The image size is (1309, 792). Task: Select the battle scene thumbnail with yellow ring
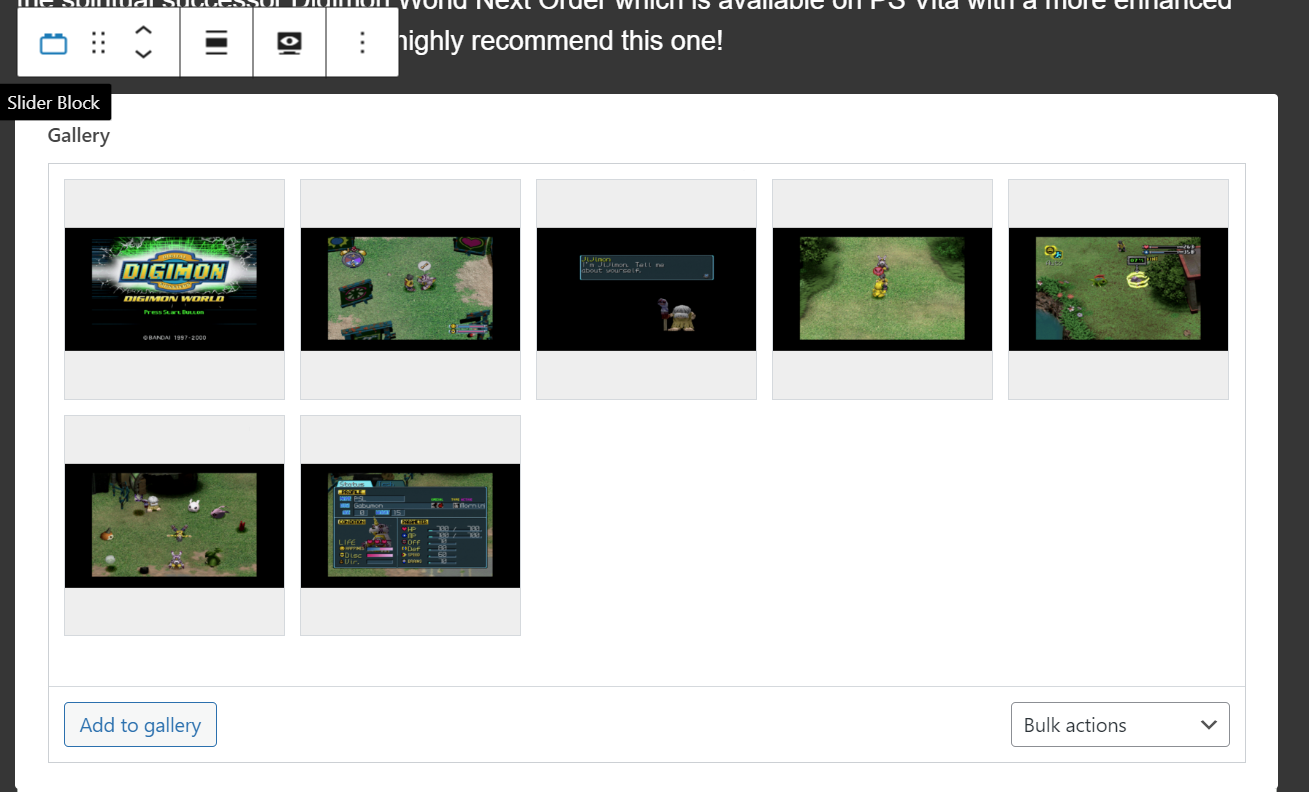click(1118, 289)
